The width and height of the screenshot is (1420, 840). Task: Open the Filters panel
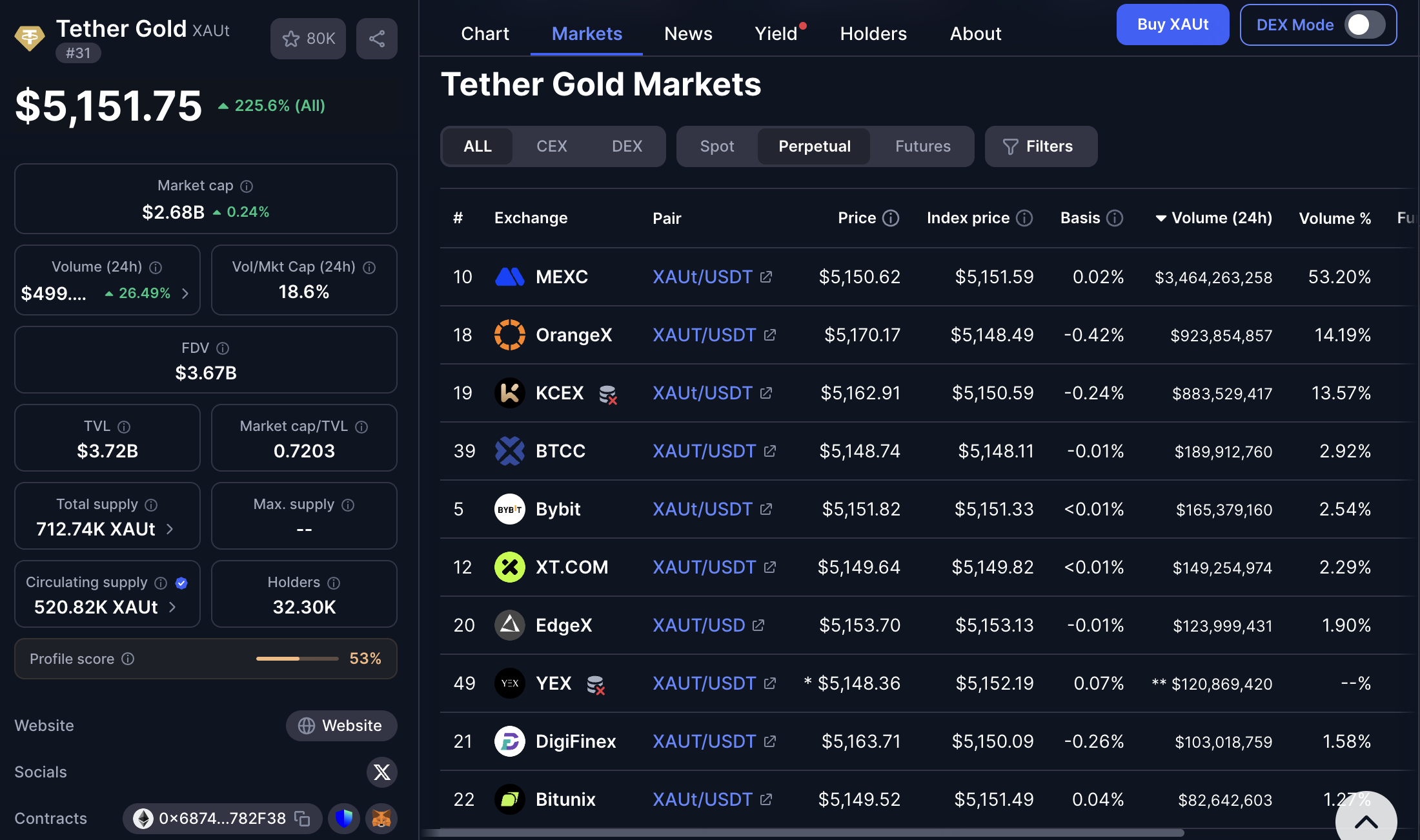point(1040,146)
